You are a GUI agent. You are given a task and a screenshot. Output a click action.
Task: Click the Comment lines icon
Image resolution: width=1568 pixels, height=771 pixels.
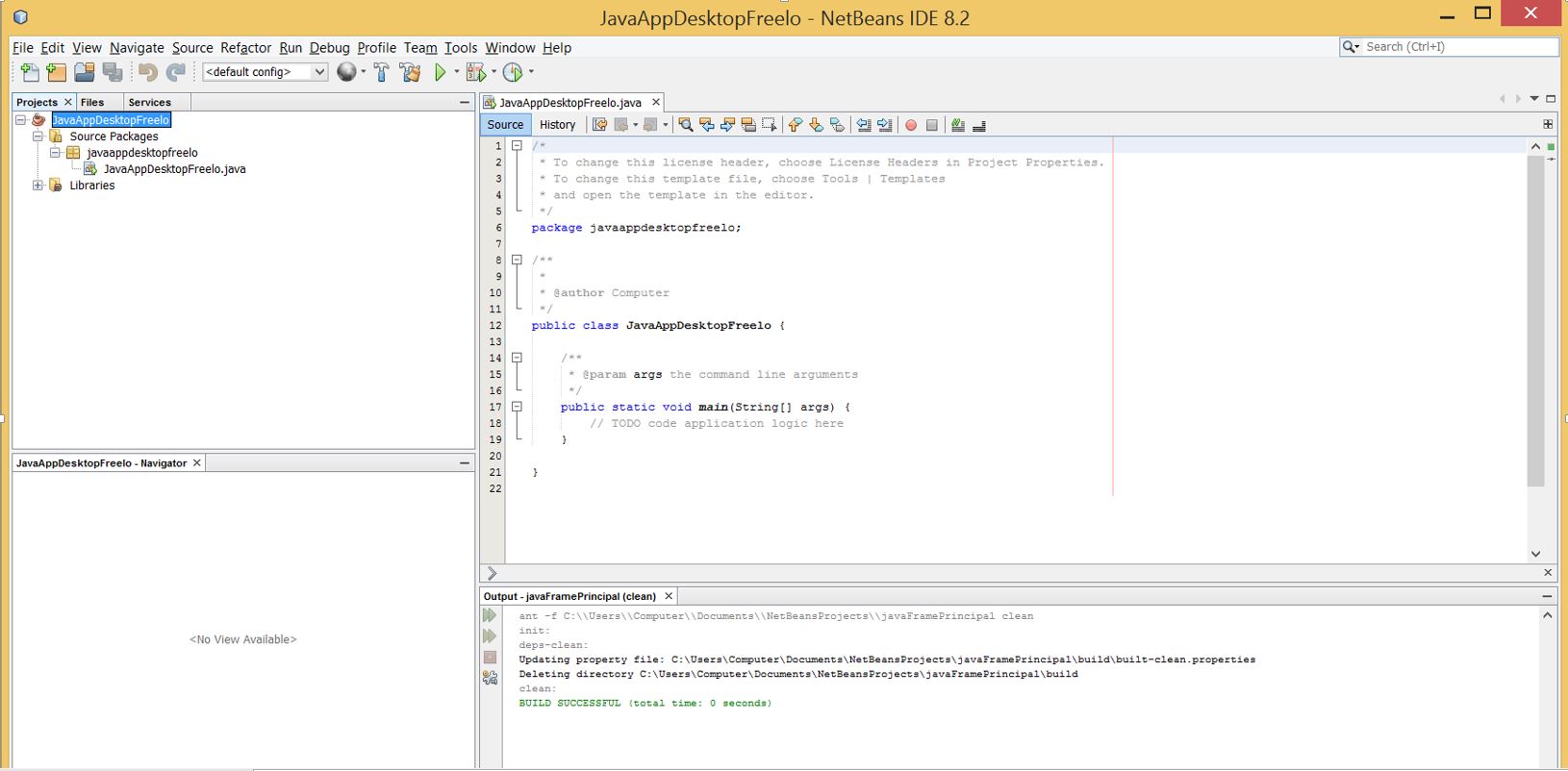tap(958, 125)
